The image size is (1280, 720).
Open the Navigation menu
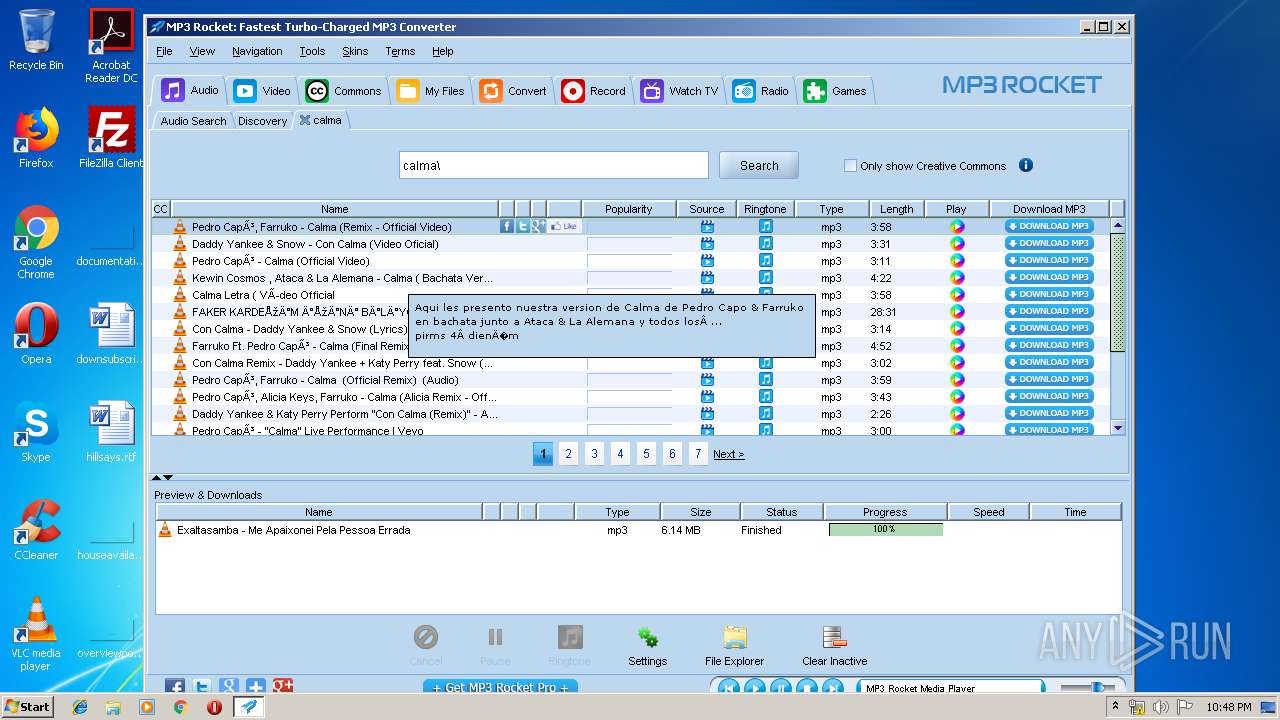pyautogui.click(x=257, y=51)
